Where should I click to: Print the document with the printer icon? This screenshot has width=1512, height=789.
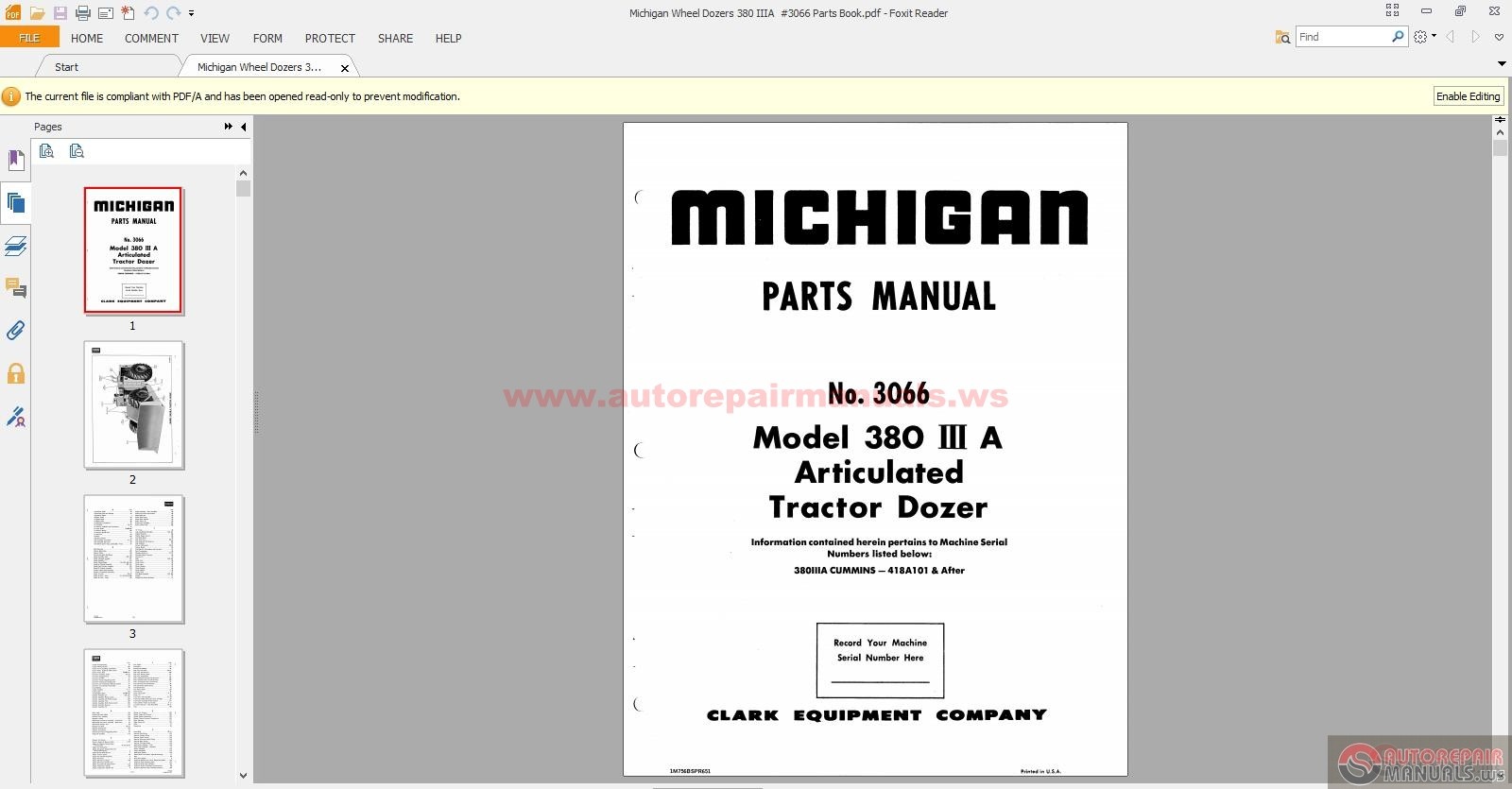click(82, 13)
